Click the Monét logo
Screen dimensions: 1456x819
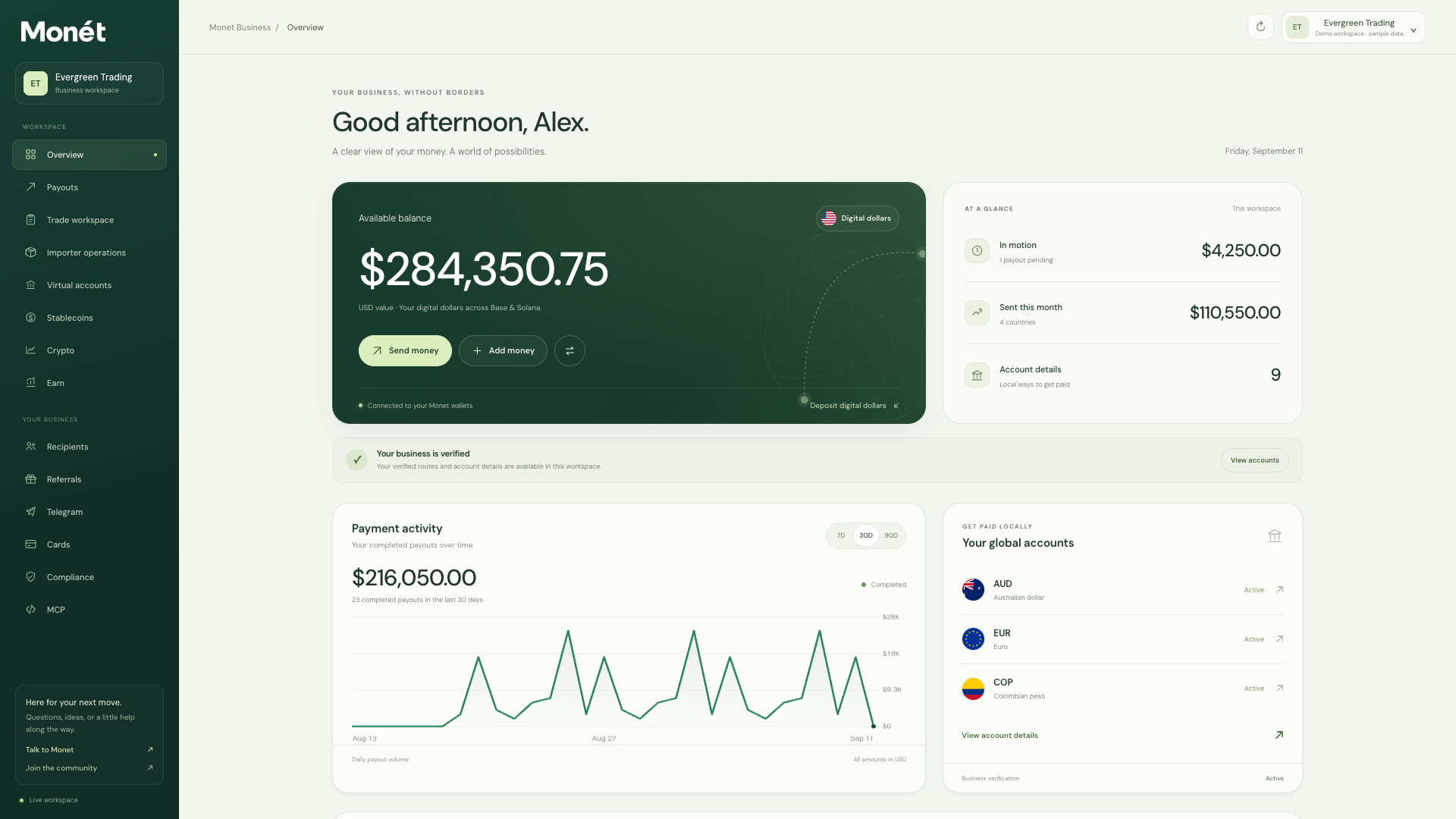click(63, 31)
